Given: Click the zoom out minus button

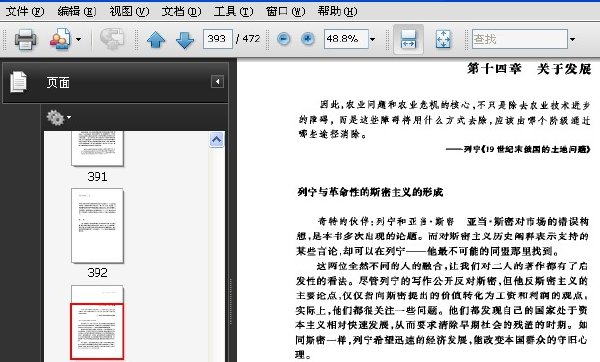Looking at the screenshot, I should tap(284, 39).
